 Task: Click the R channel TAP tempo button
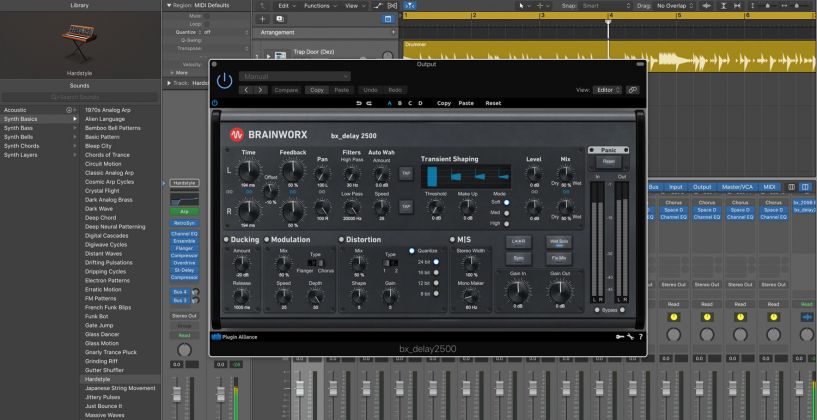406,207
